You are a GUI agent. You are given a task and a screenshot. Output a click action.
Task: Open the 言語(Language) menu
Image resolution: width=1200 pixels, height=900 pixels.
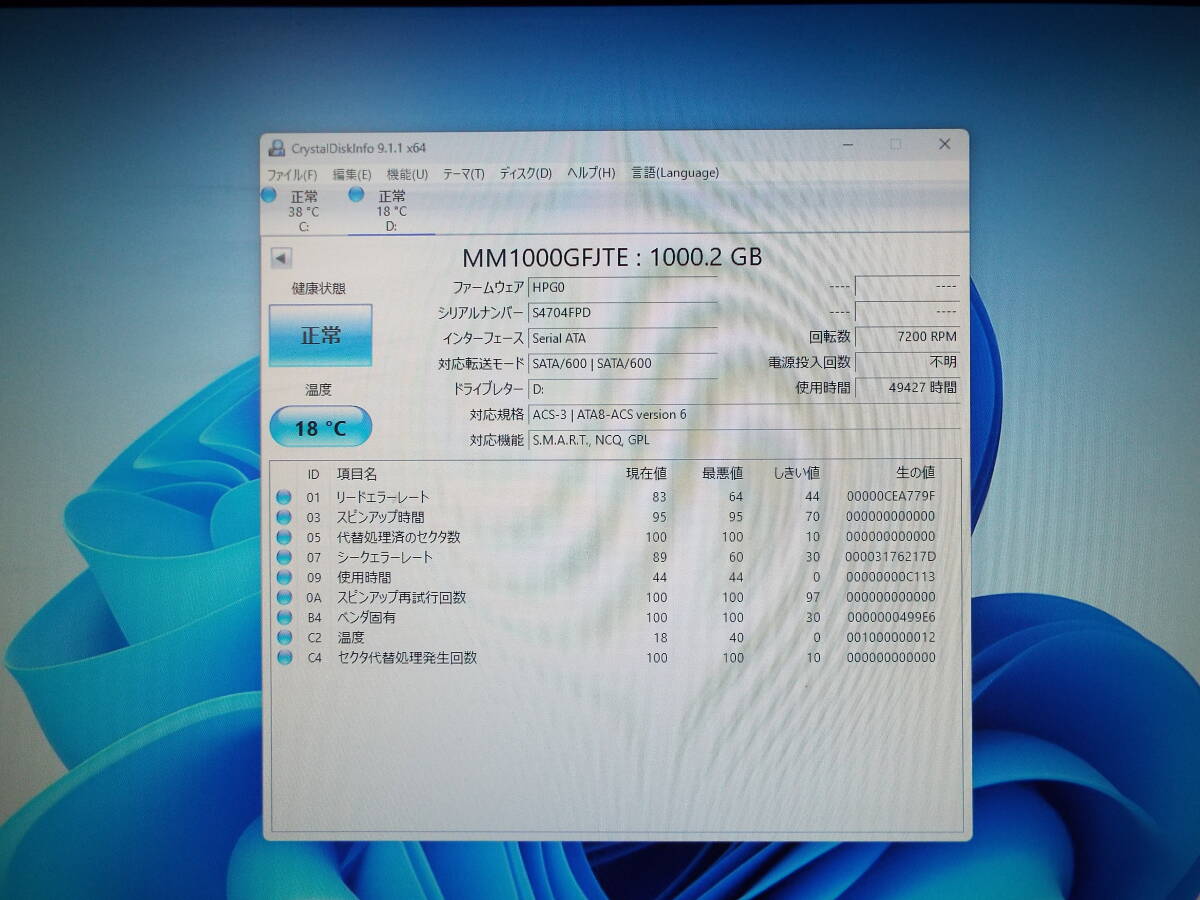675,173
